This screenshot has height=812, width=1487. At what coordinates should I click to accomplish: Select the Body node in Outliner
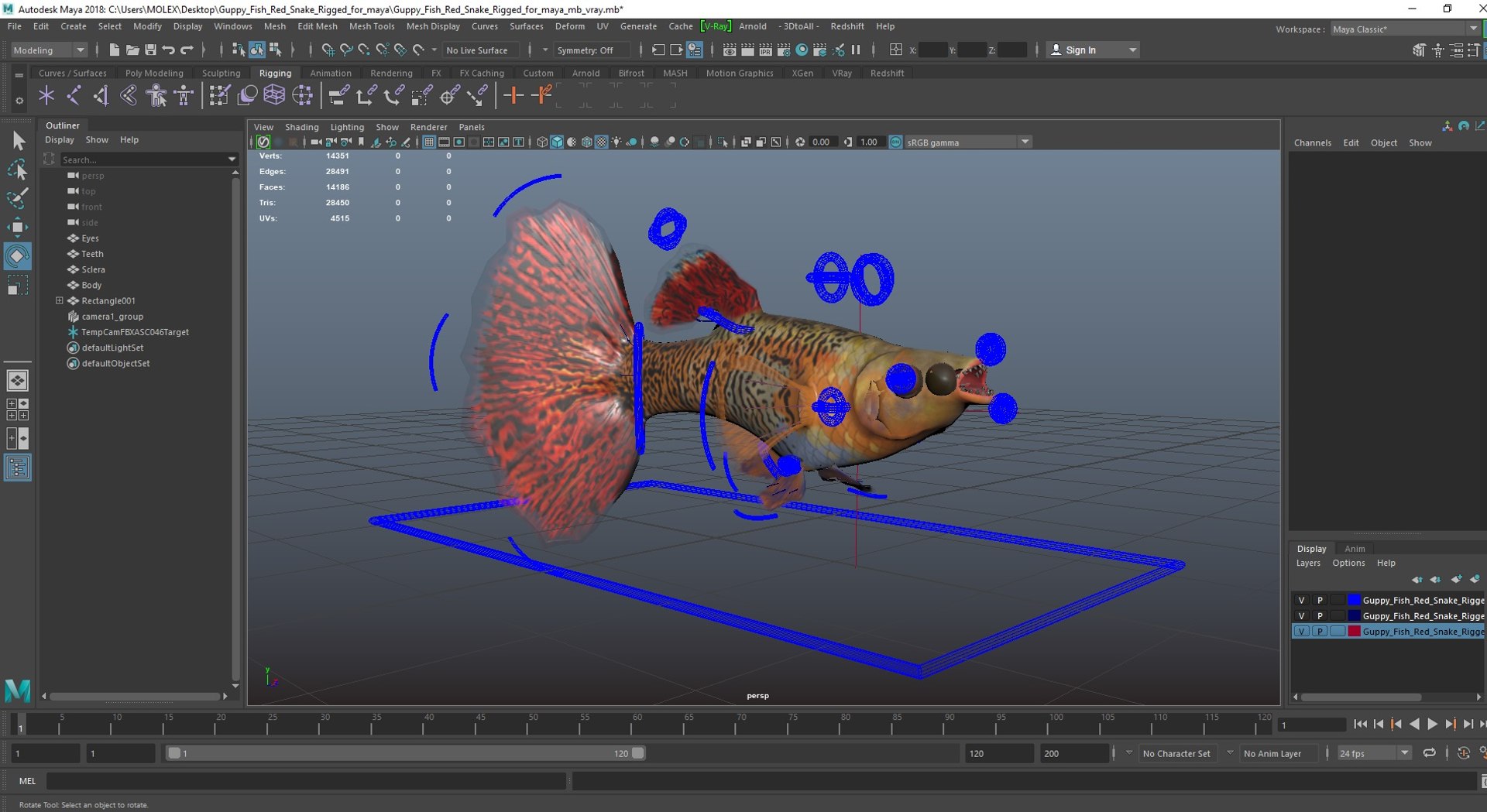coord(91,285)
